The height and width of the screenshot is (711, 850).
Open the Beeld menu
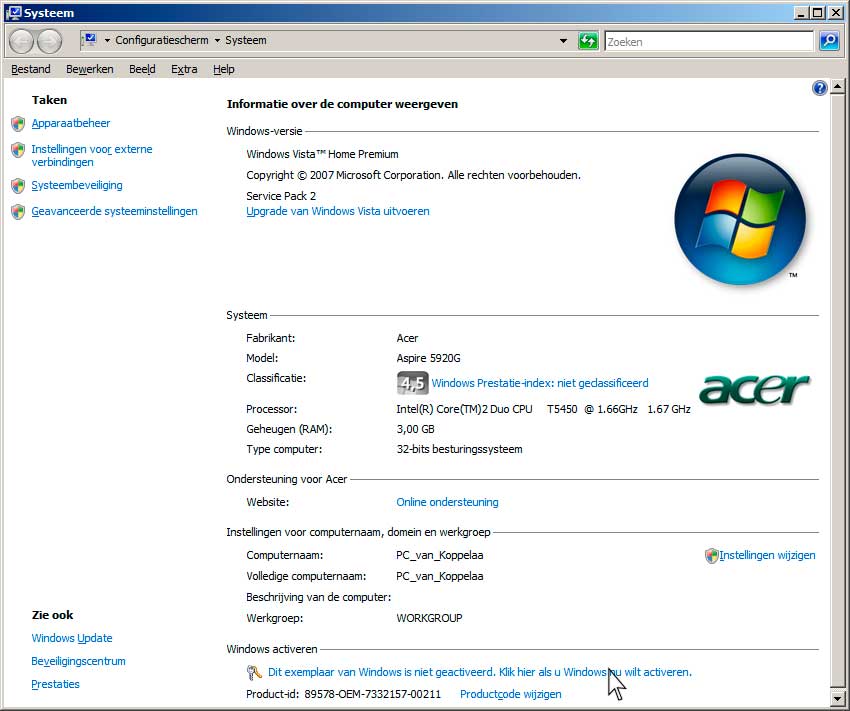[x=142, y=69]
